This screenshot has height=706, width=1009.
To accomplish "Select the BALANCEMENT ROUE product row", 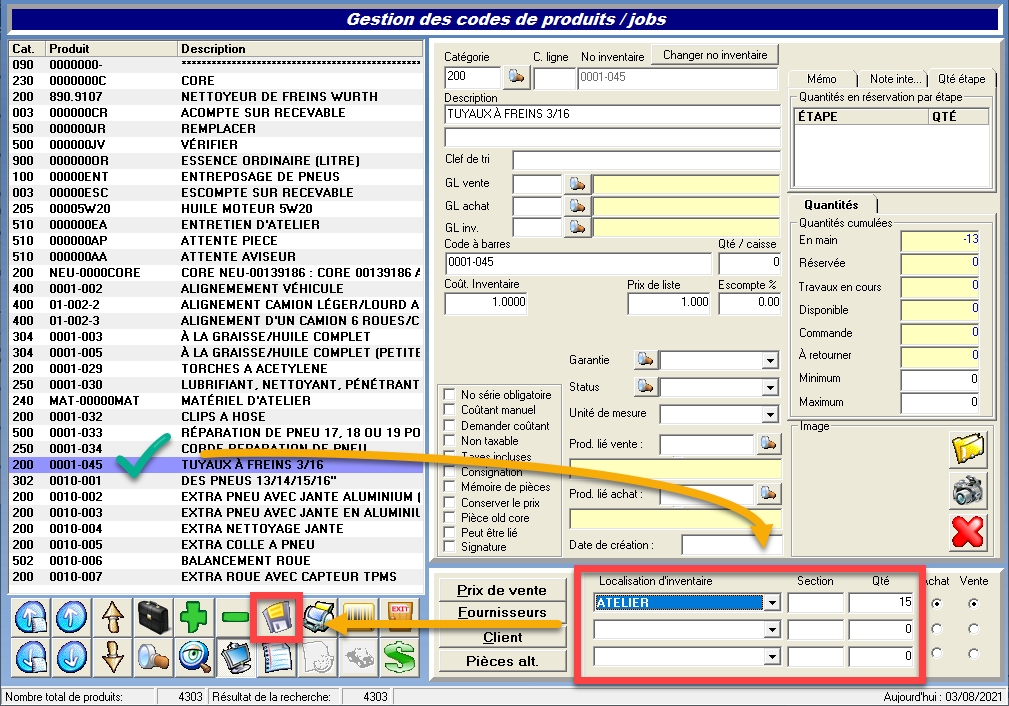I will tap(216, 561).
